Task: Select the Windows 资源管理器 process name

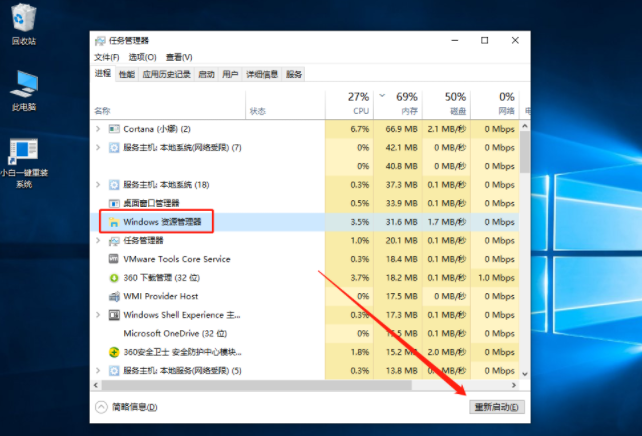Action: tap(162, 222)
